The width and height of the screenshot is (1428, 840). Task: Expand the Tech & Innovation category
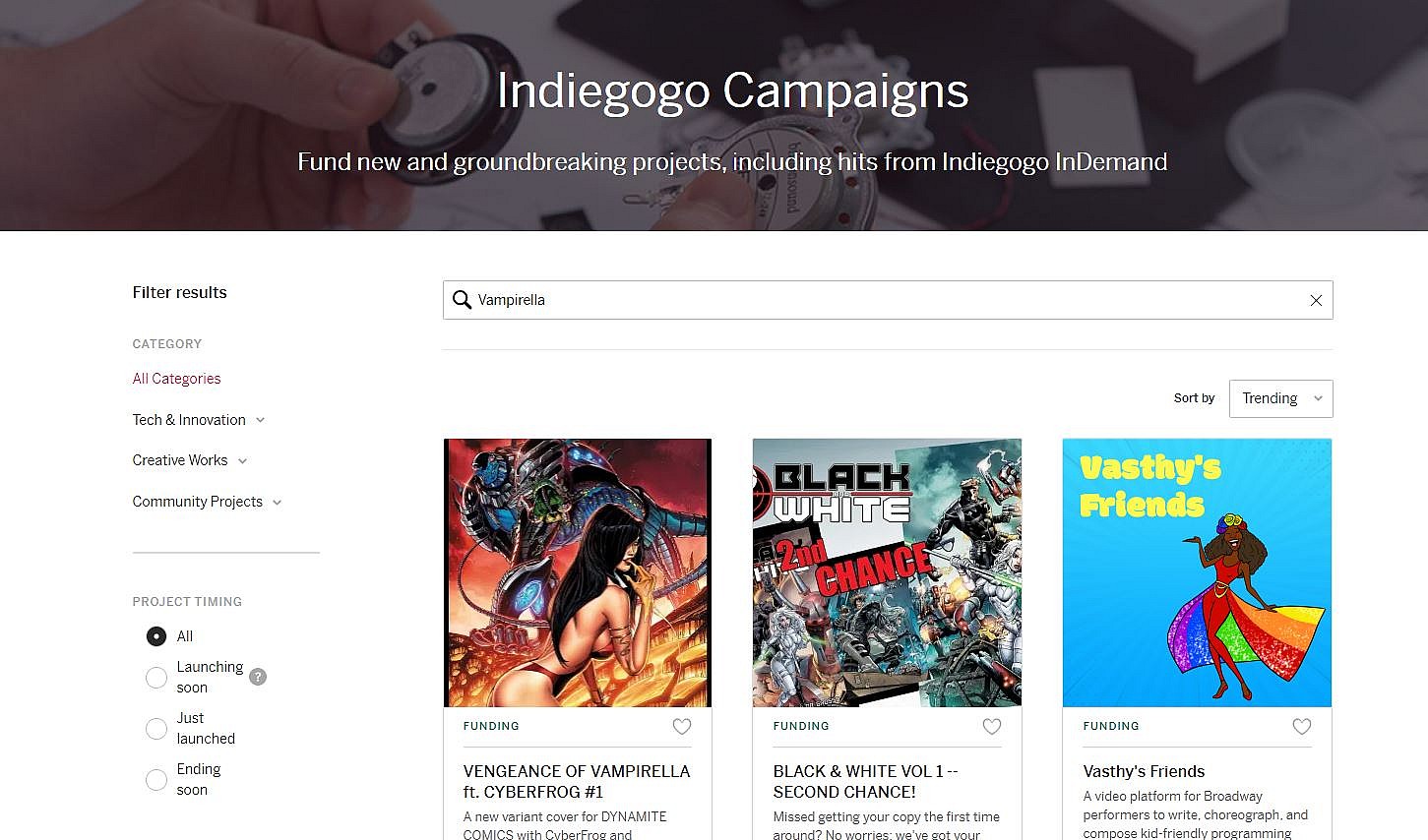199,420
